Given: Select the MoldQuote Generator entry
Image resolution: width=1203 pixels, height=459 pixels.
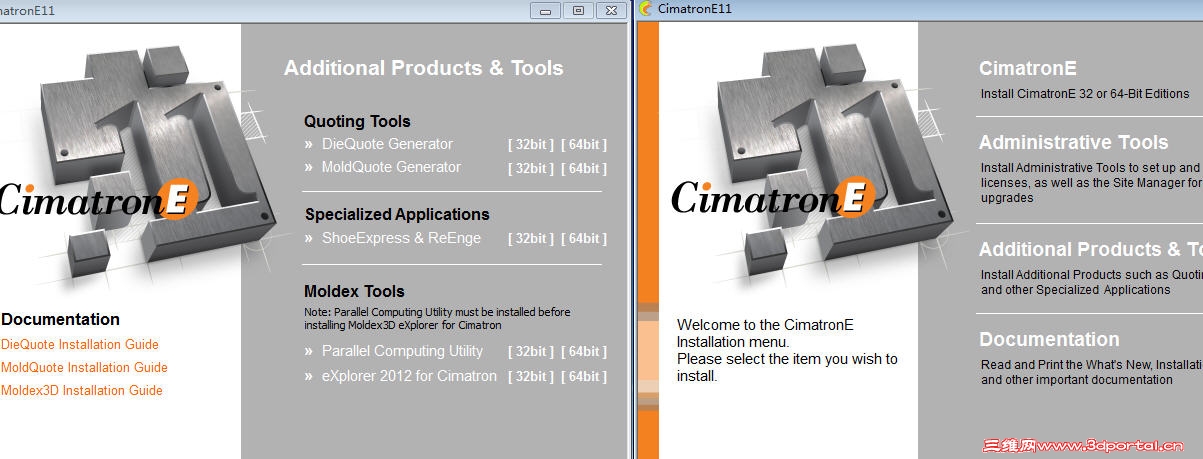Looking at the screenshot, I should point(391,167).
